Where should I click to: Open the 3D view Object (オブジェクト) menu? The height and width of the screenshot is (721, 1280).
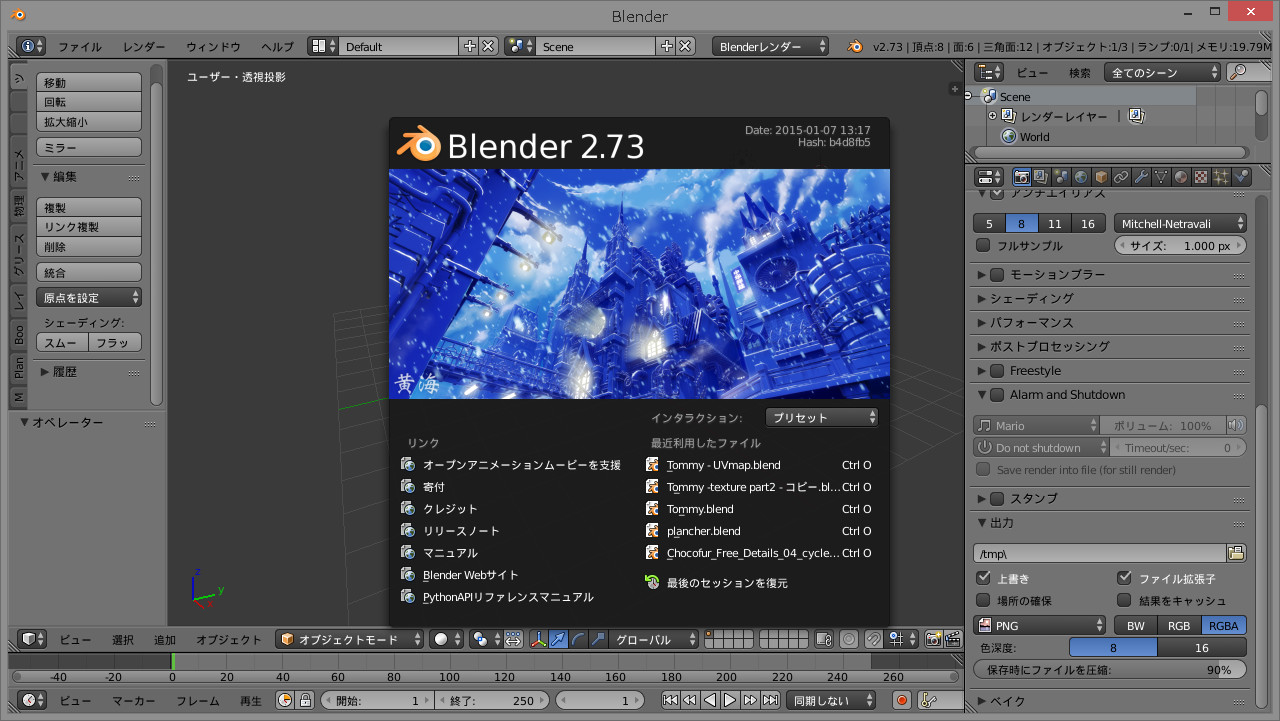click(x=229, y=640)
